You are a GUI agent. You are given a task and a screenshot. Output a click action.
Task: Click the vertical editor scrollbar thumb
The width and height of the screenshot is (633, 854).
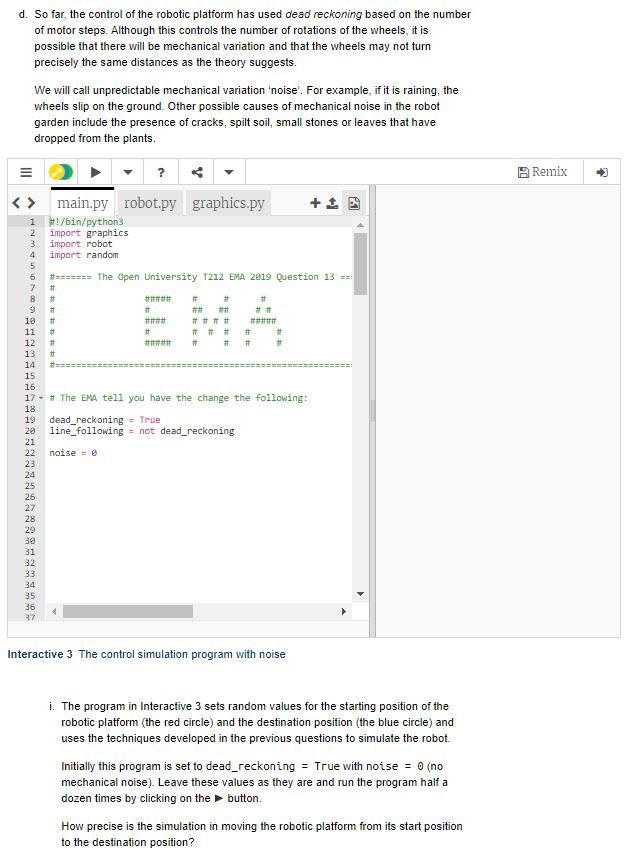(x=360, y=264)
